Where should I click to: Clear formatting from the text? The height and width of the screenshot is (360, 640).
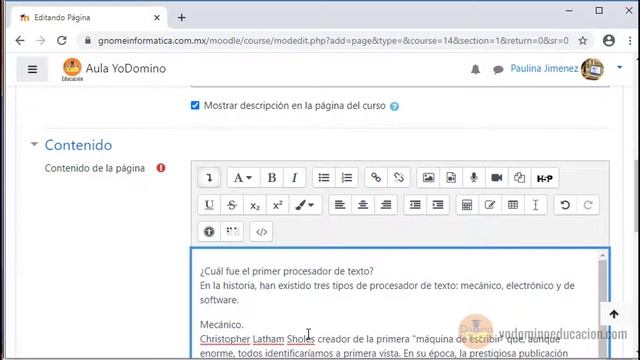coord(536,204)
